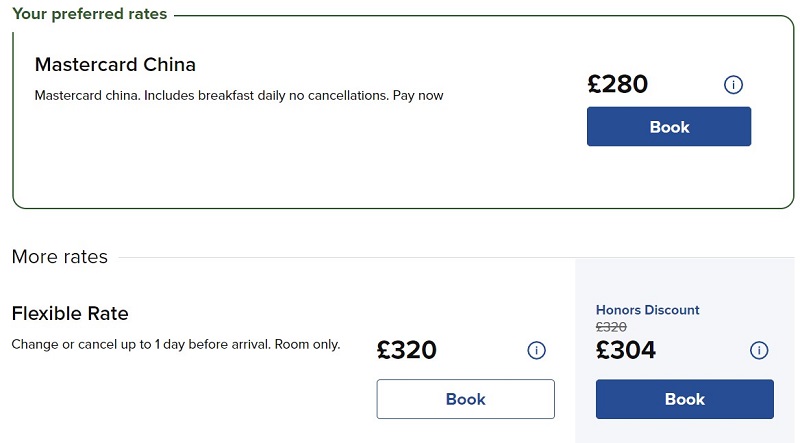This screenshot has height=443, width=800.
Task: Select the Mastercard China rate title
Action: click(x=115, y=65)
